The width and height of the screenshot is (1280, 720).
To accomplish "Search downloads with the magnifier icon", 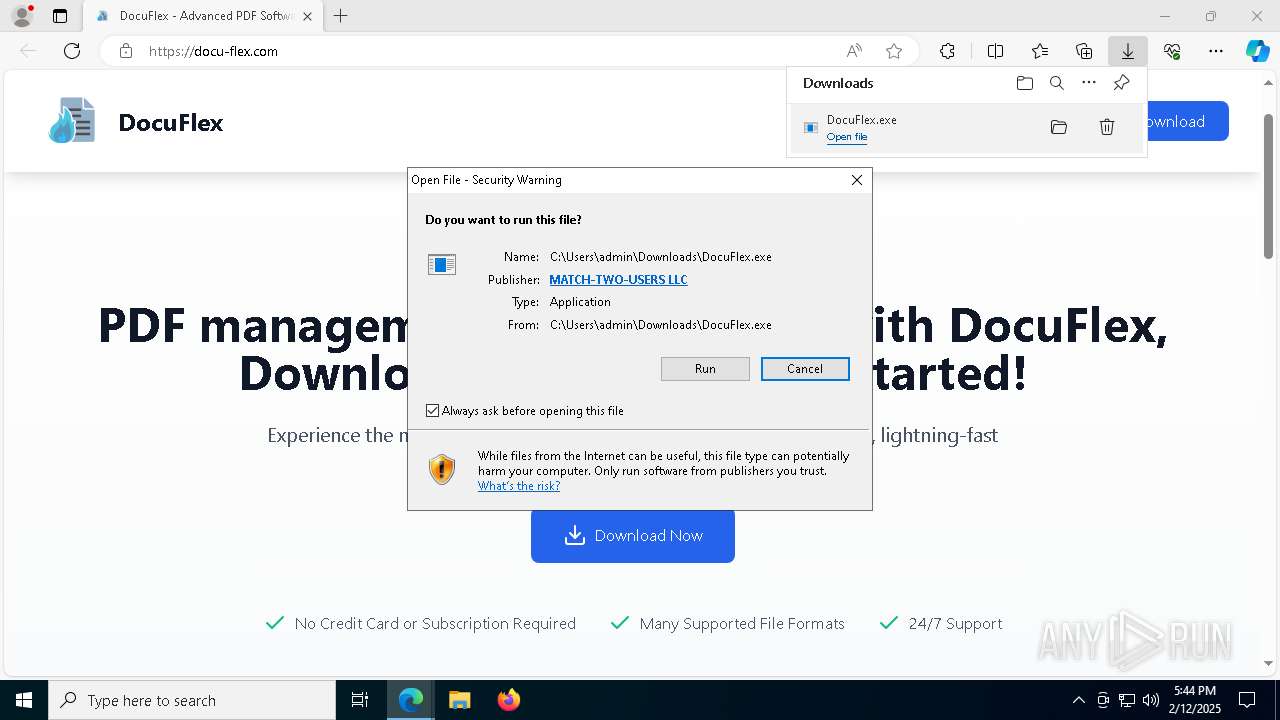I will tap(1057, 83).
